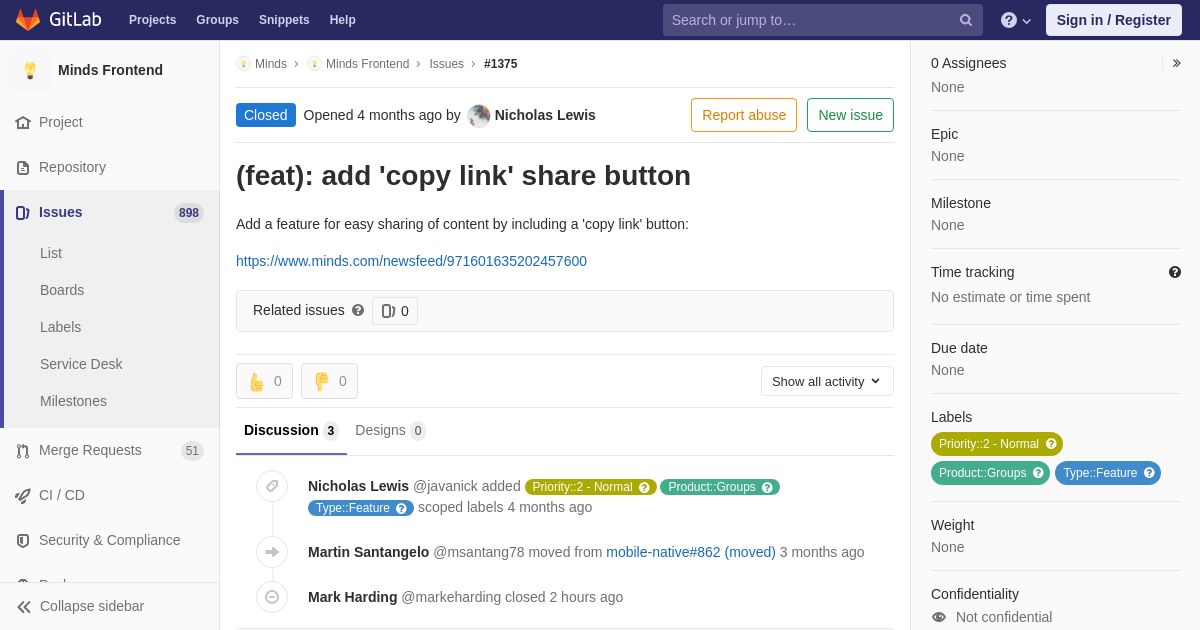The width and height of the screenshot is (1200, 630).
Task: Click the Closed status badge
Action: (266, 115)
